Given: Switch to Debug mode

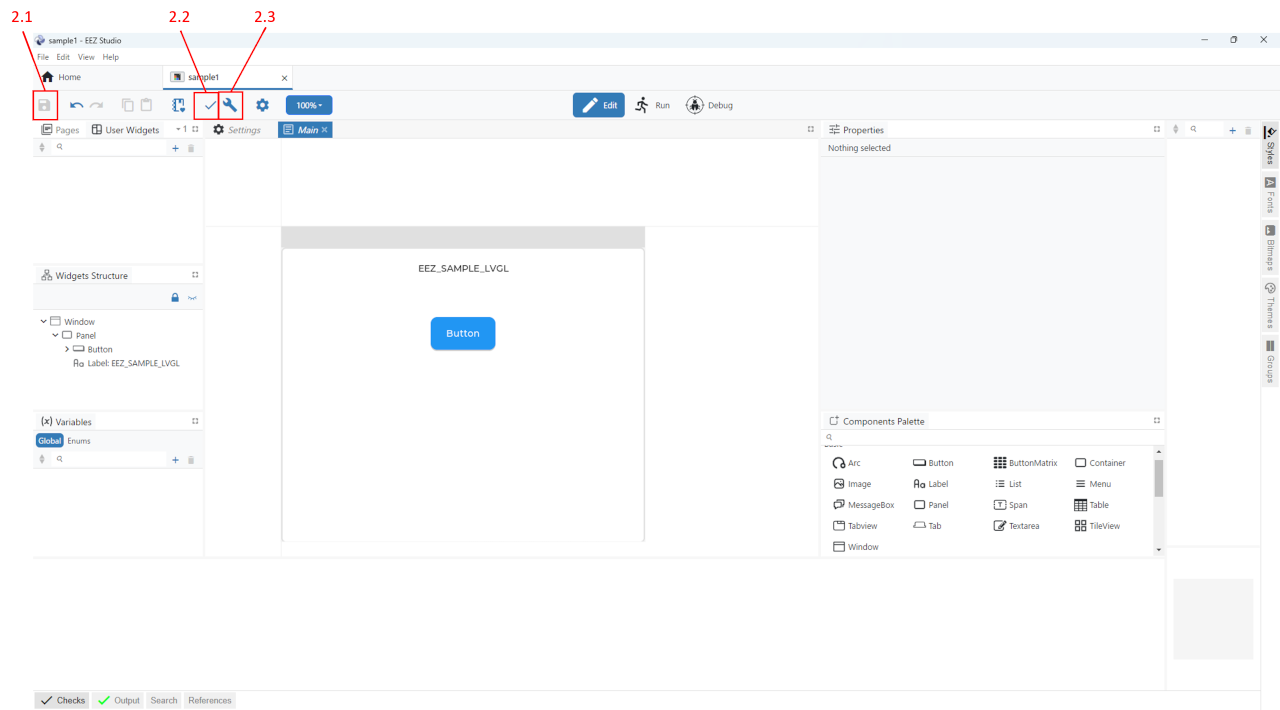Looking at the screenshot, I should 709,105.
